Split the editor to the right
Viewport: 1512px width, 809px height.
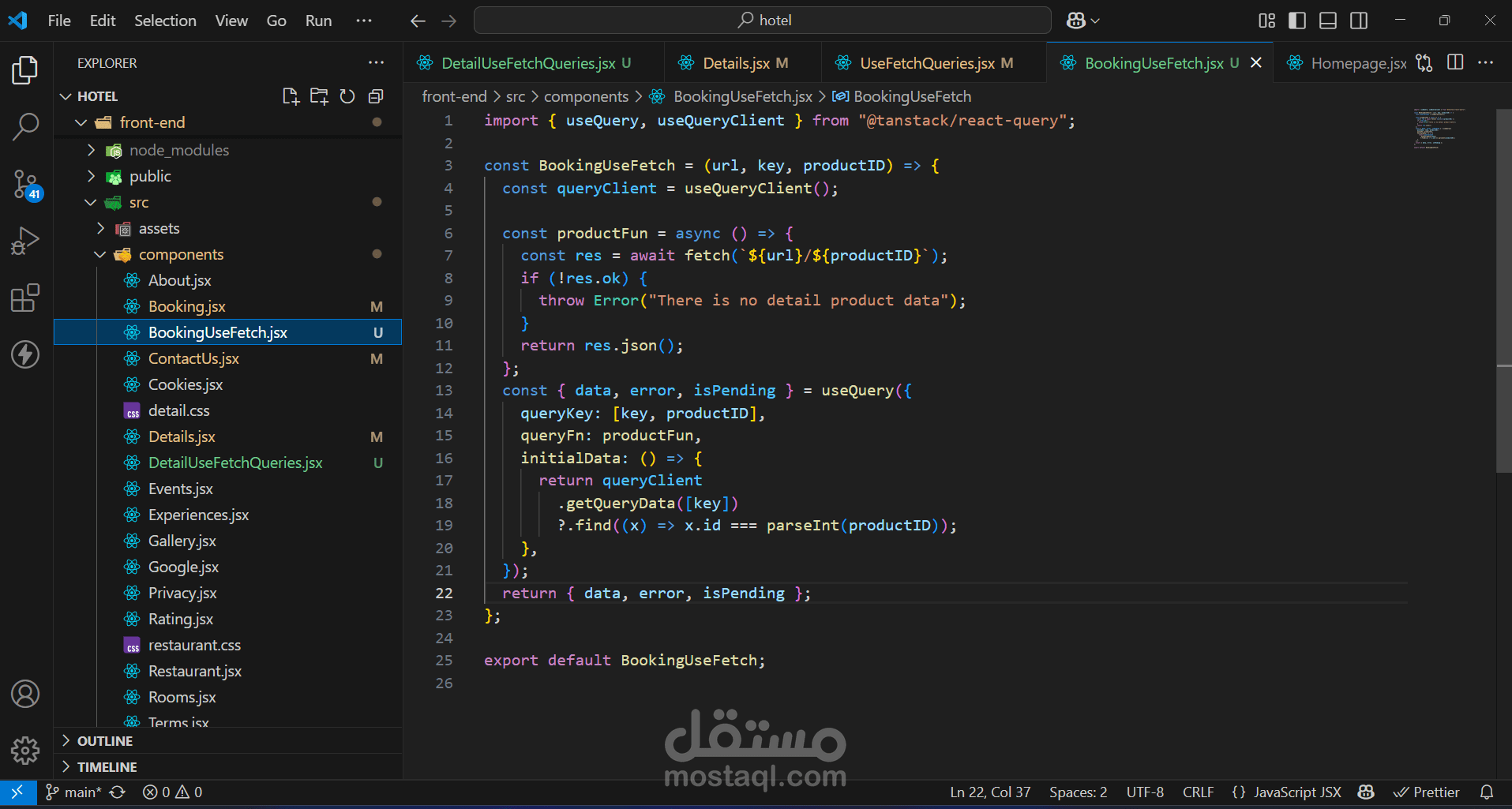click(x=1455, y=62)
